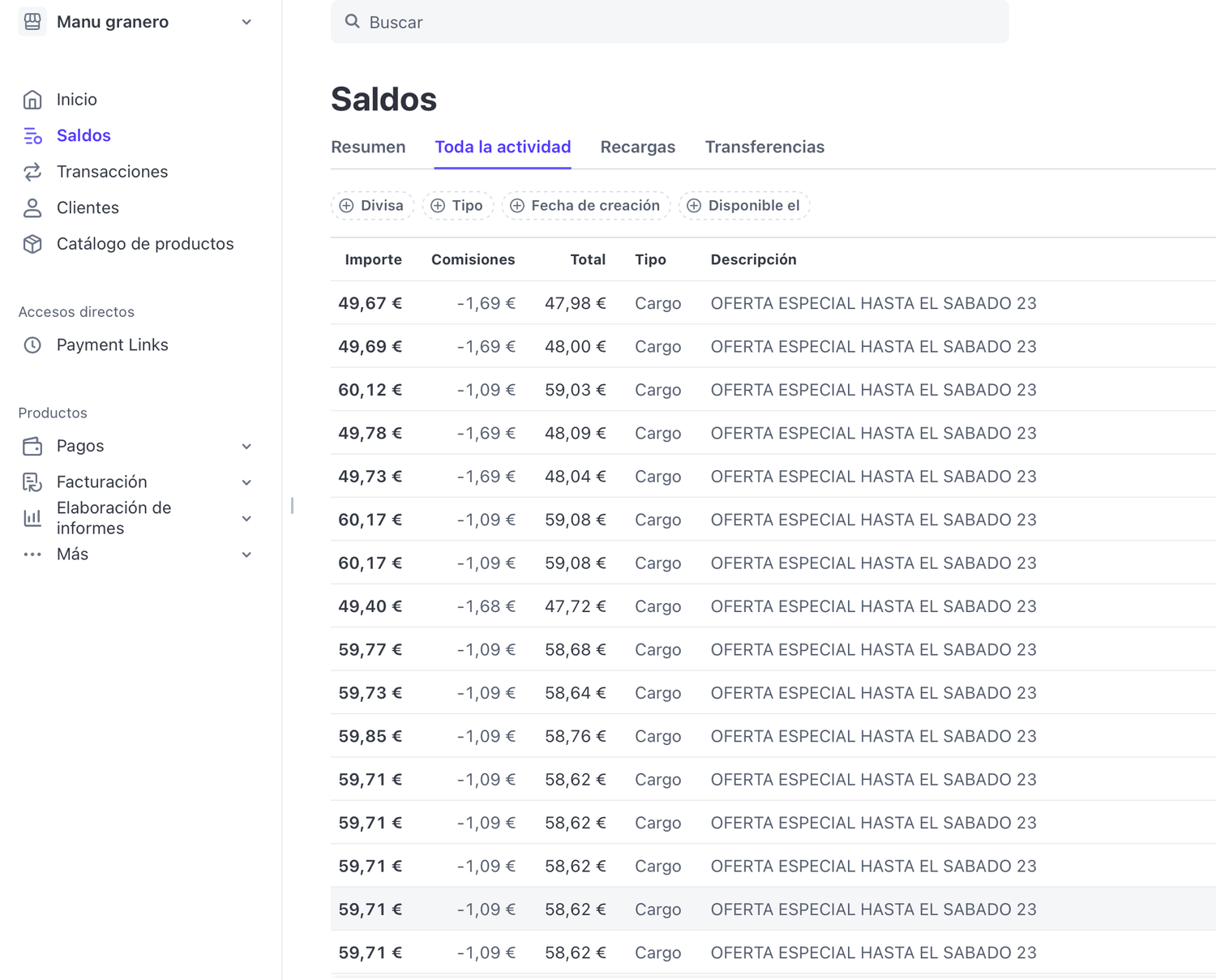Add the Fecha de creación filter
Viewport: 1216px width, 980px height.
coord(585,206)
